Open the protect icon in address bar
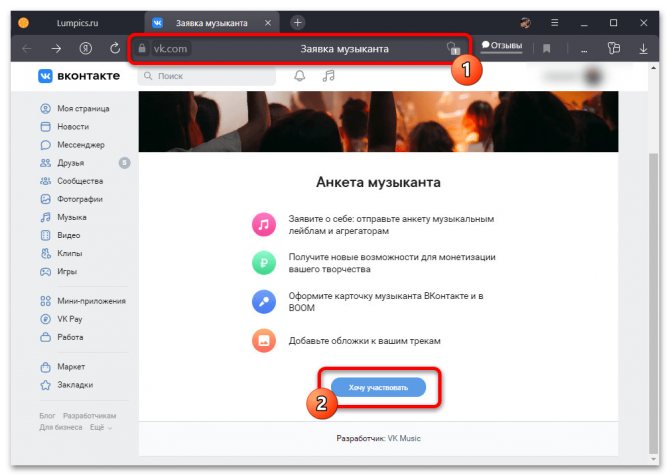 (x=453, y=48)
